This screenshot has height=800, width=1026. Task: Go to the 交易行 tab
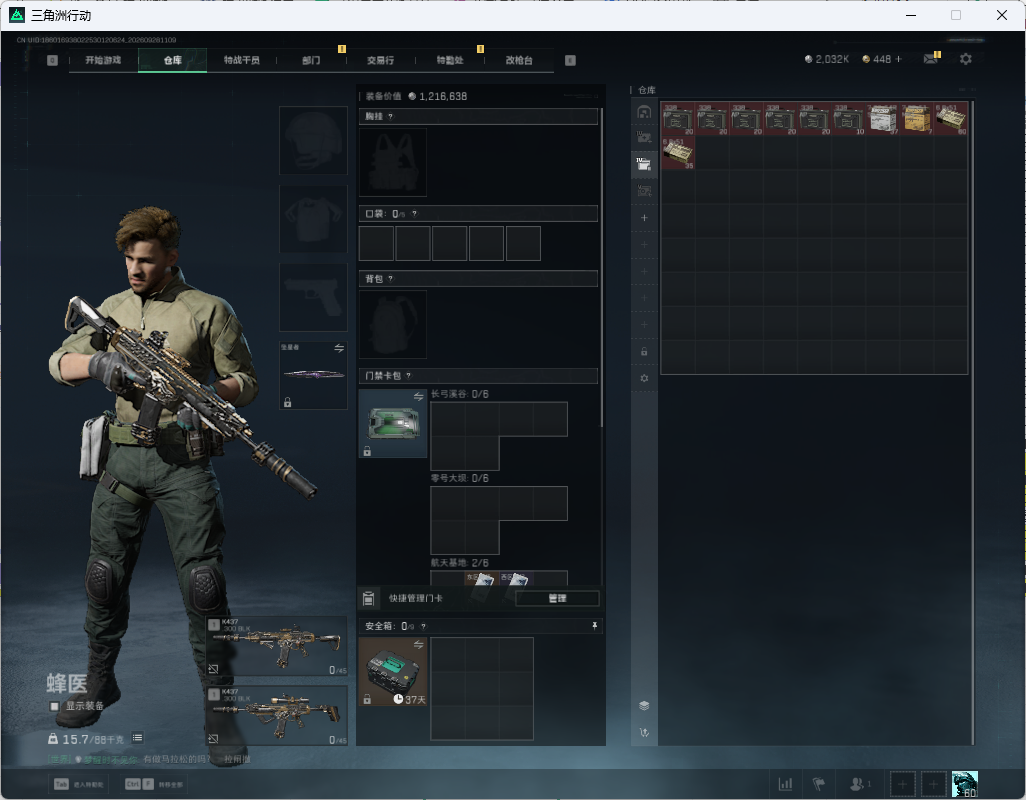tap(380, 60)
